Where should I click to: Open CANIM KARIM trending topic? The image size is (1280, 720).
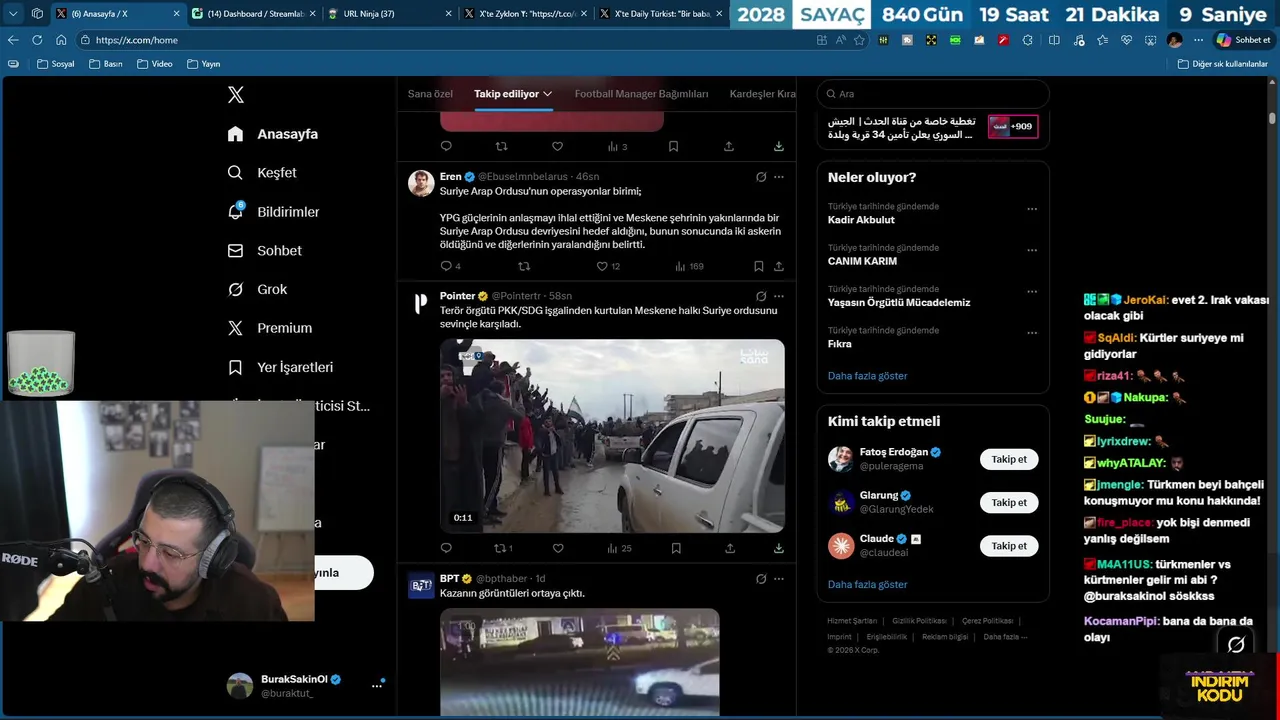click(862, 261)
